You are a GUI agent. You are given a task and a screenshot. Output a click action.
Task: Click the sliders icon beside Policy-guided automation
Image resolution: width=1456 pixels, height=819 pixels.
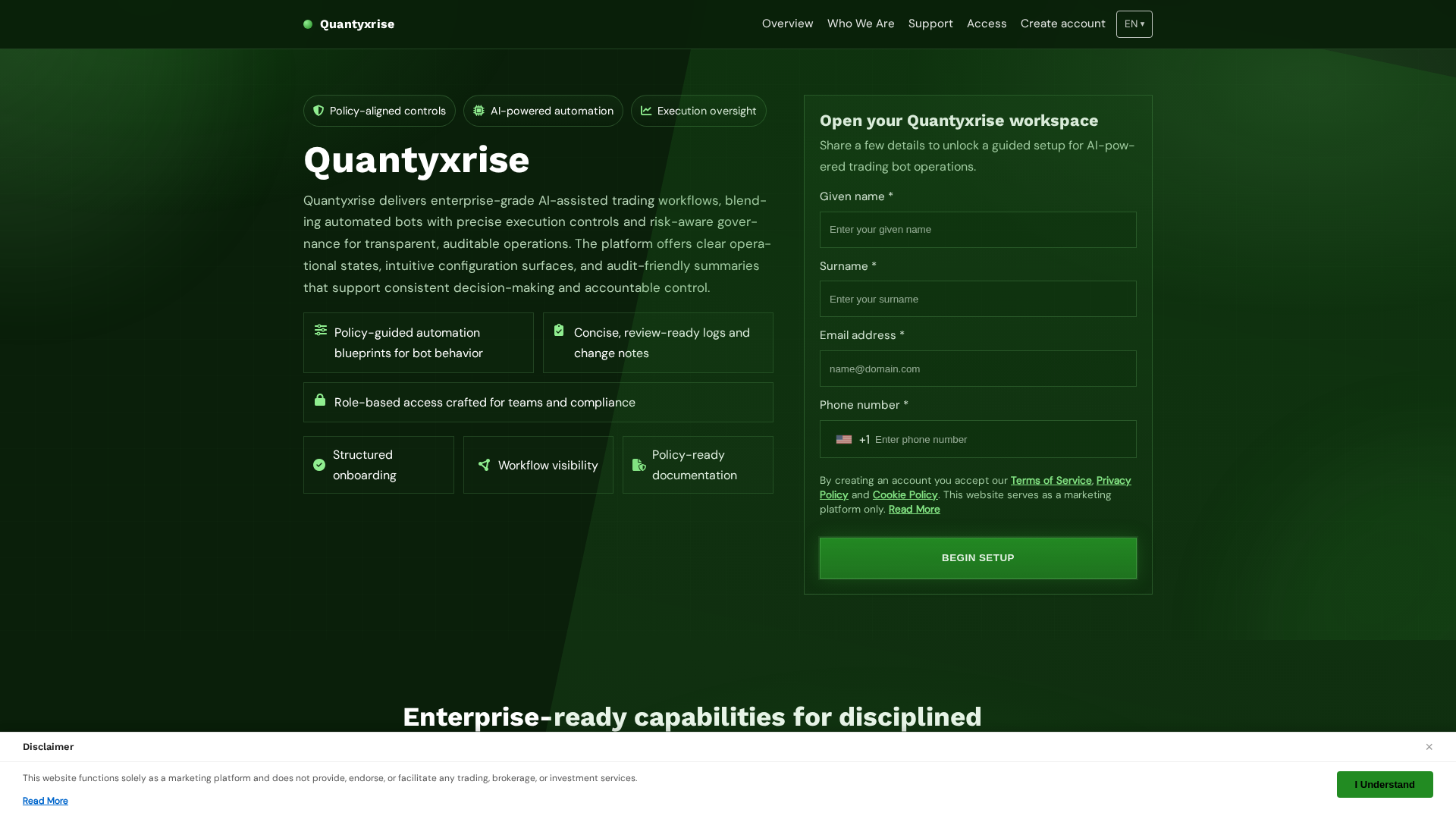point(321,330)
